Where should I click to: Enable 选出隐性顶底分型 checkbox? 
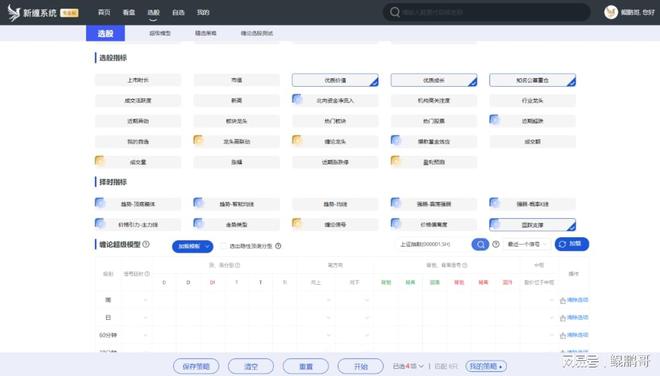(224, 246)
